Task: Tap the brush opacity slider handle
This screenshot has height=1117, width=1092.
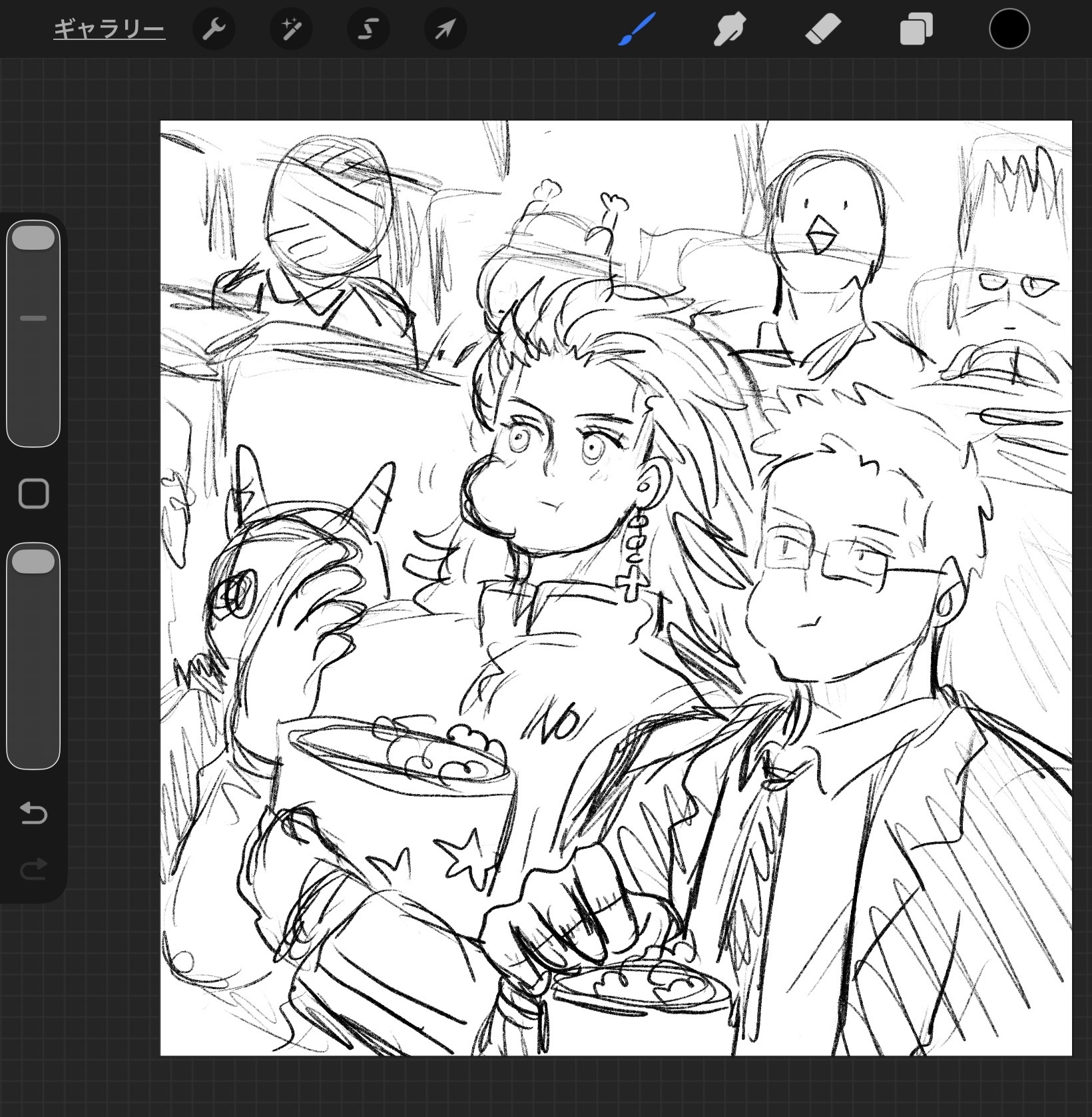Action: [x=33, y=561]
